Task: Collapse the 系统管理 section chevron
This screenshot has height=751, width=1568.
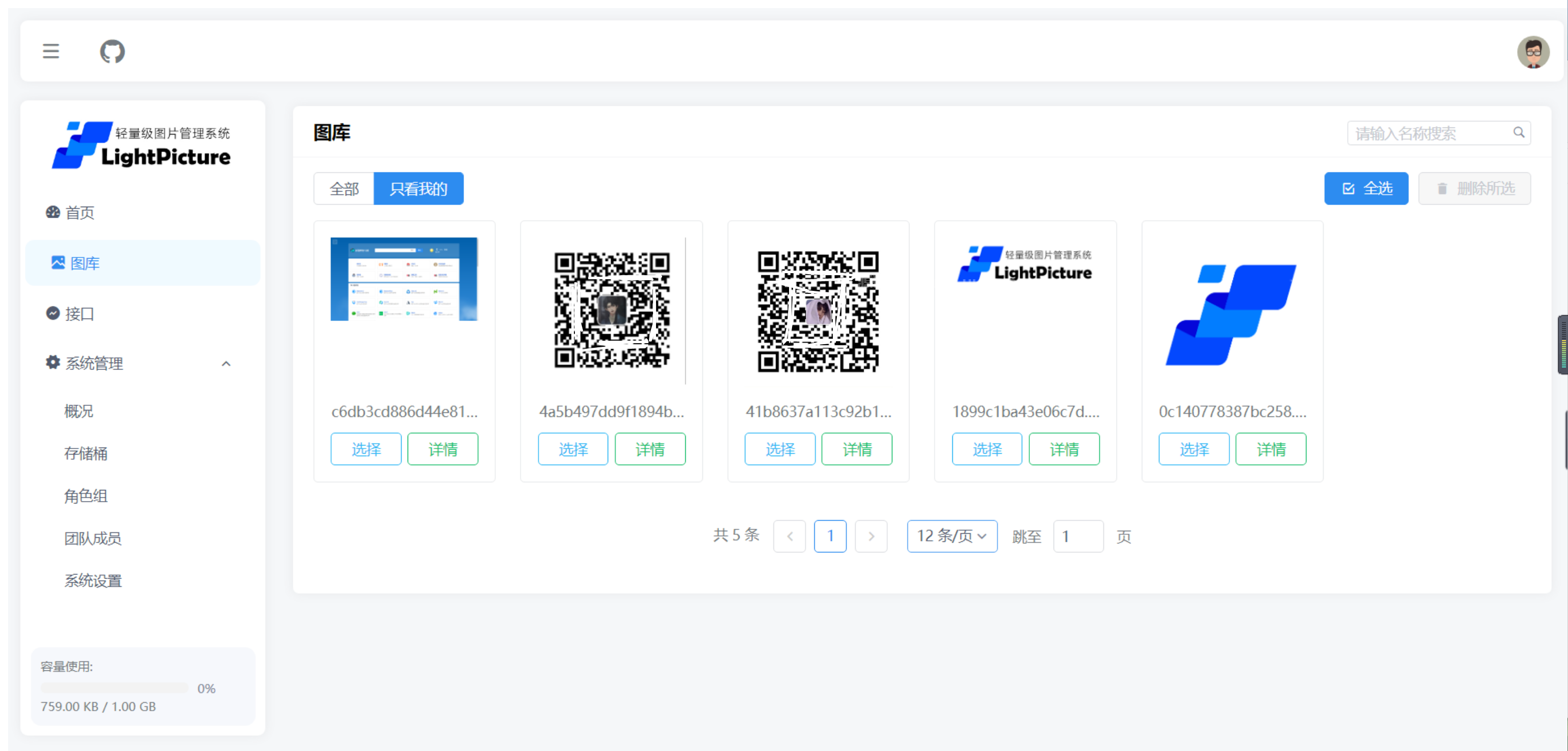Action: pos(226,362)
